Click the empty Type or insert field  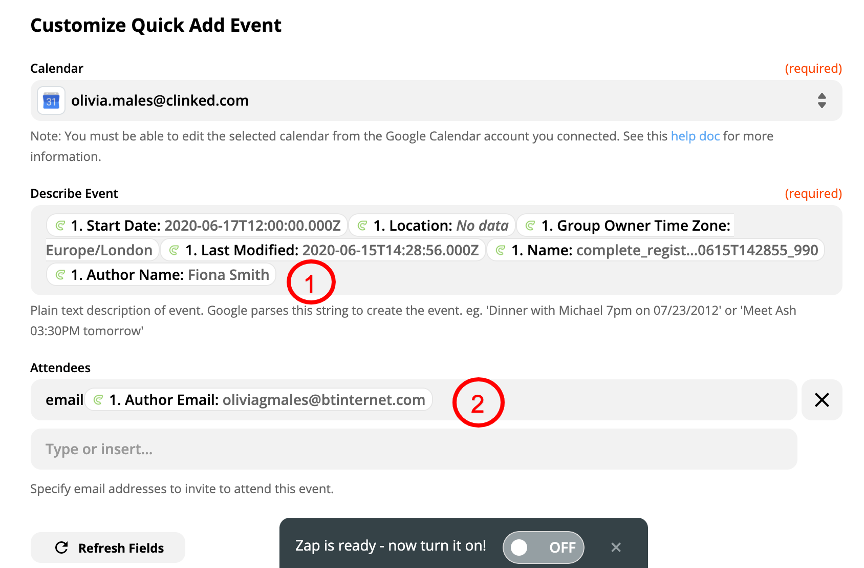click(x=414, y=449)
